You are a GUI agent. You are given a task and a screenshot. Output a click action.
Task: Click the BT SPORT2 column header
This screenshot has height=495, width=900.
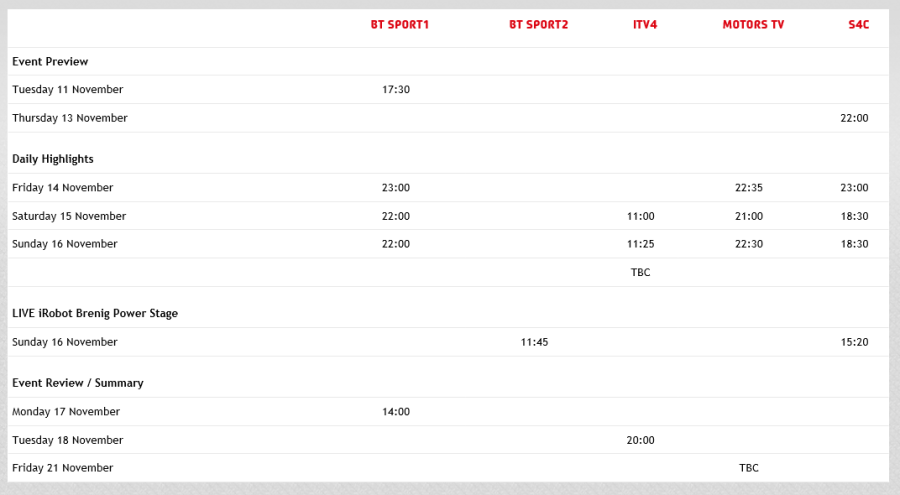538,24
